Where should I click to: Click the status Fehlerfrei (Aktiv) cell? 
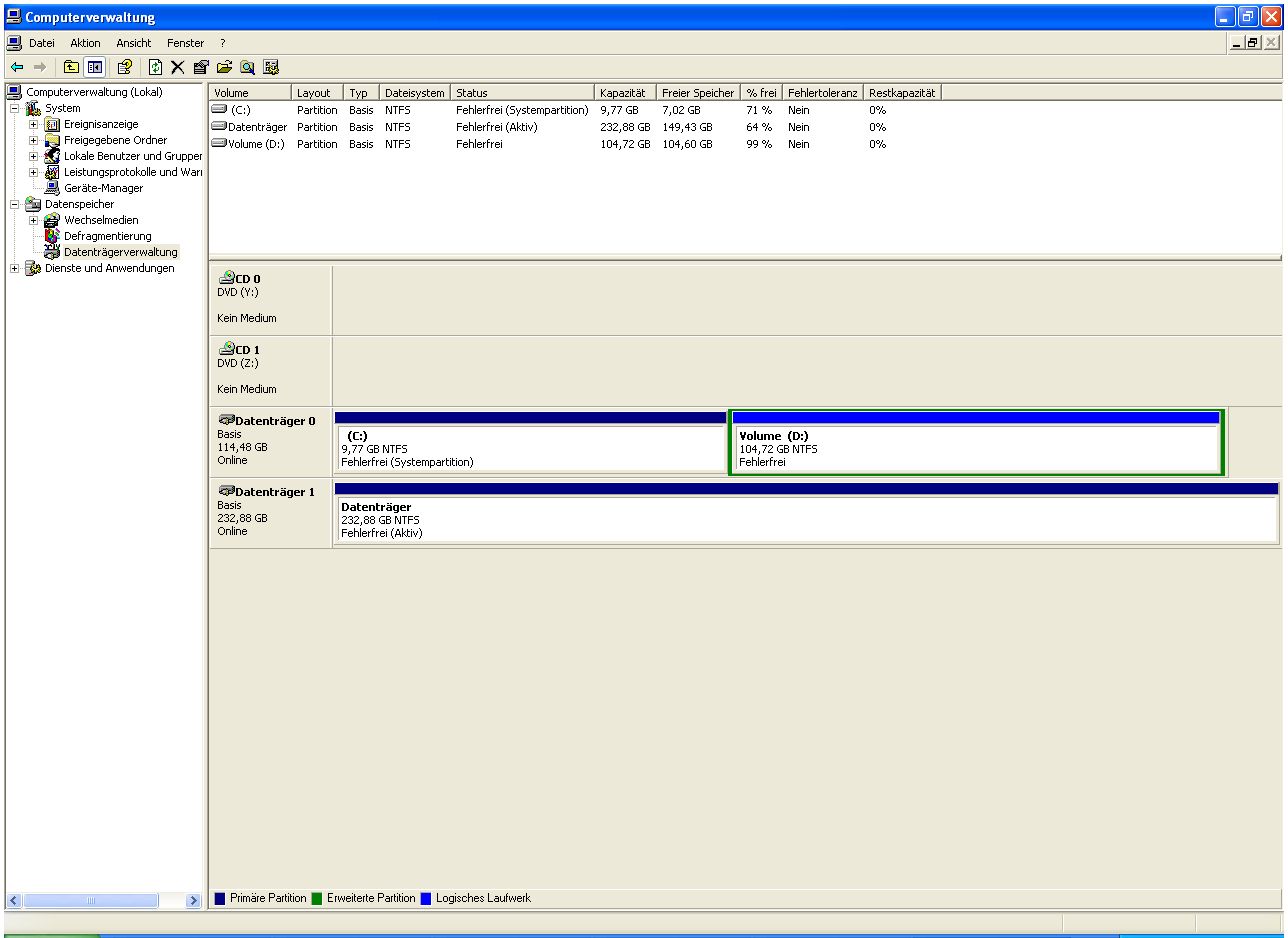[497, 127]
